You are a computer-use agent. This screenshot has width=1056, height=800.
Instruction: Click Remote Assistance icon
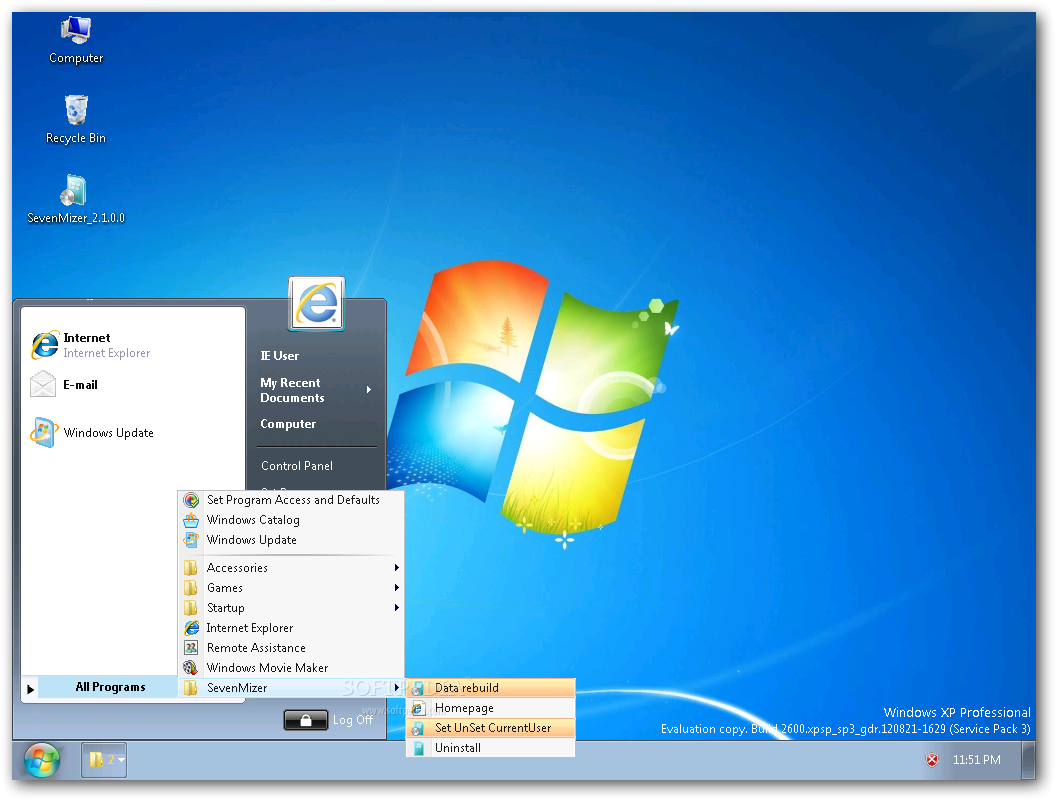[191, 648]
